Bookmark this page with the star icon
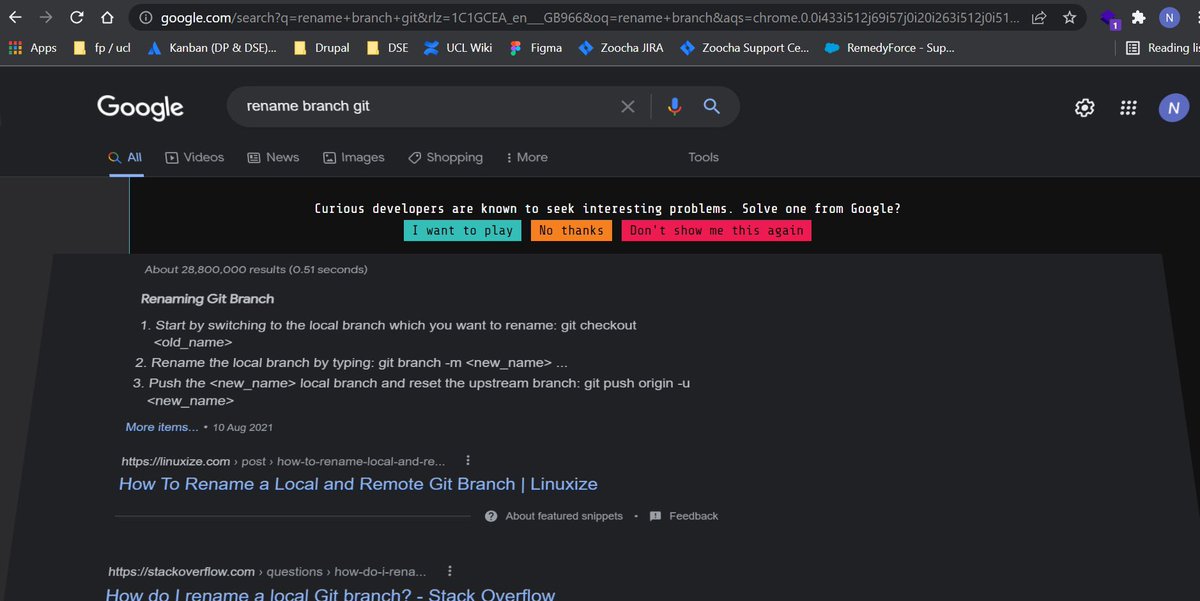This screenshot has width=1200, height=601. click(1069, 17)
